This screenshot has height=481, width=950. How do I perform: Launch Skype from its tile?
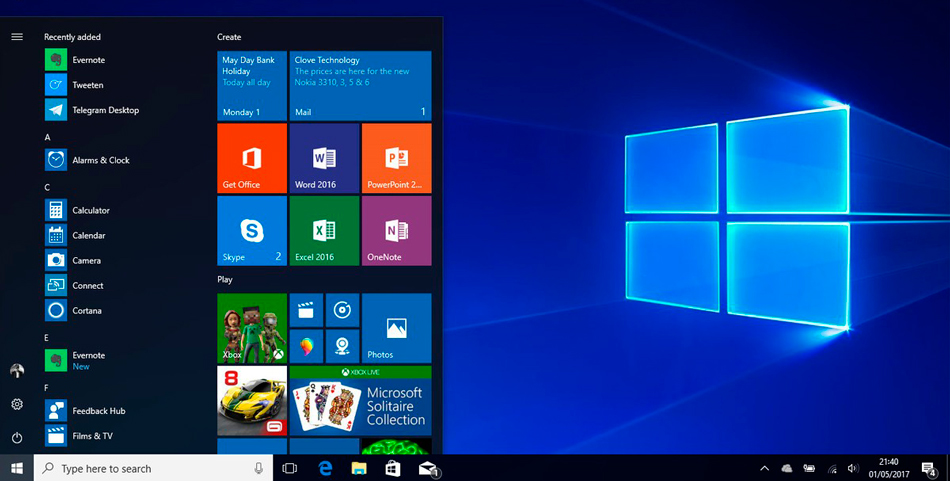(252, 231)
